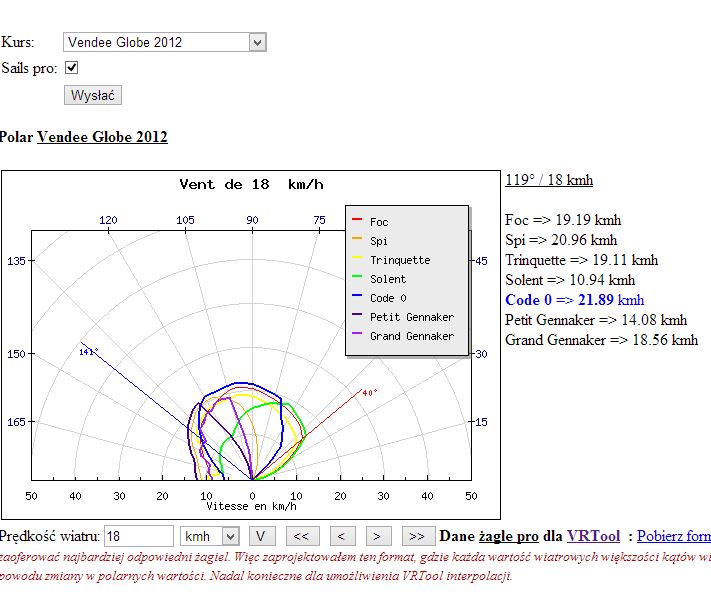Toggle the Sails pro checkbox
The image size is (711, 602).
(x=71, y=68)
